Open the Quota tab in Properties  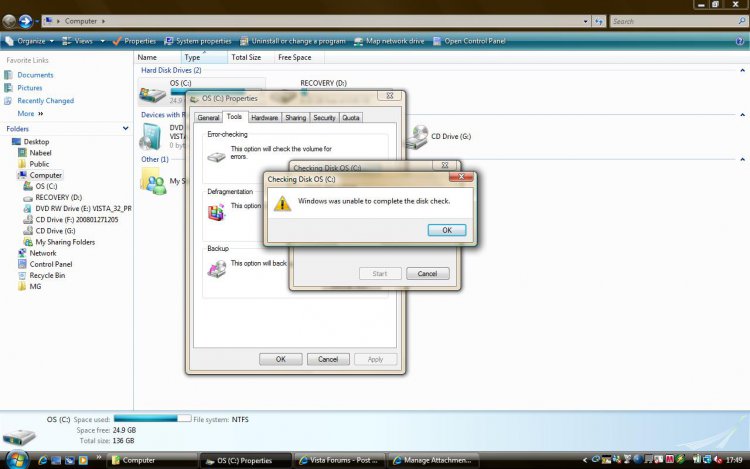point(351,118)
